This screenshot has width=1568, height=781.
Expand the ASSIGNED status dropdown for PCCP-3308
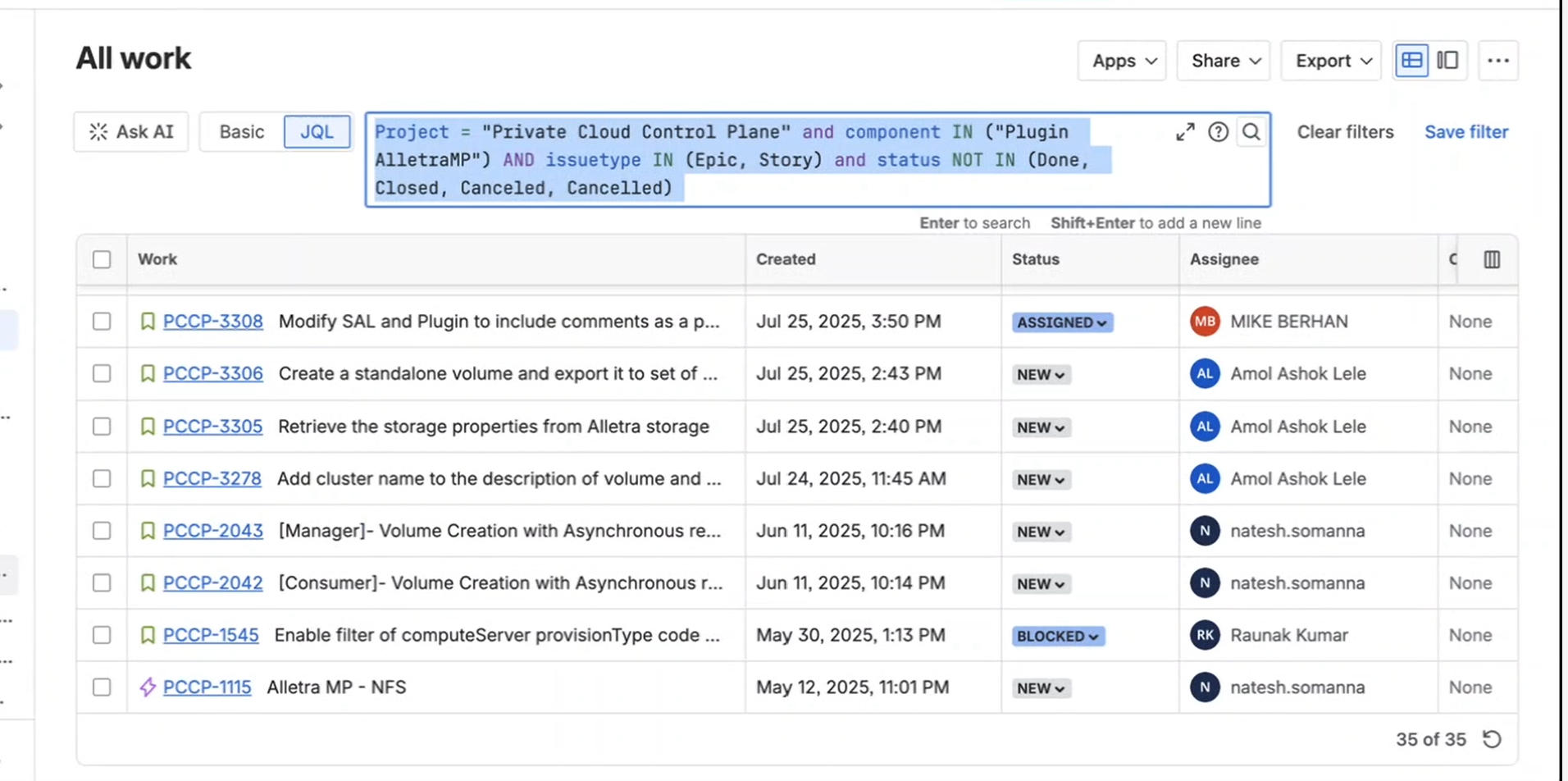tap(1061, 322)
